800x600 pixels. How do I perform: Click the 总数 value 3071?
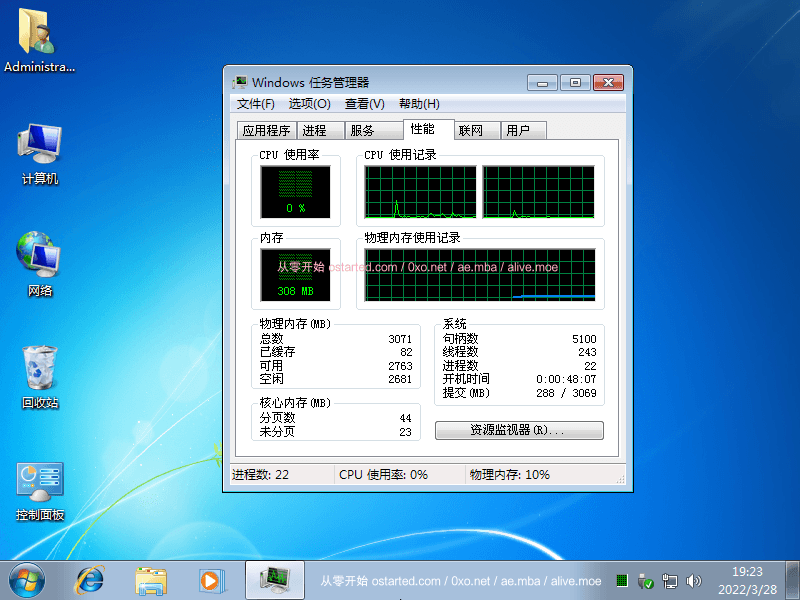click(x=399, y=339)
